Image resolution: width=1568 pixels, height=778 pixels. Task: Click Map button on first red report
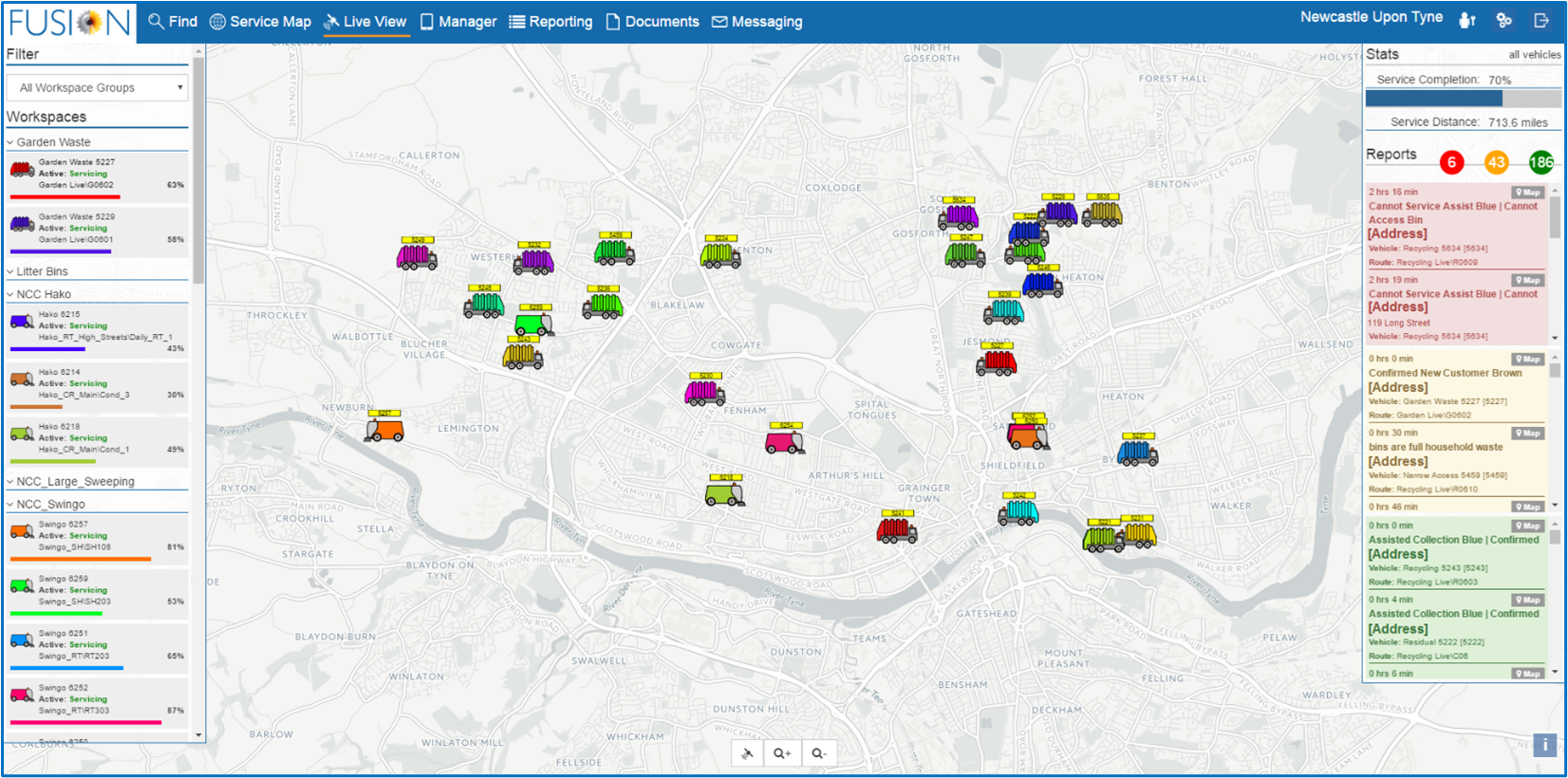(1527, 193)
